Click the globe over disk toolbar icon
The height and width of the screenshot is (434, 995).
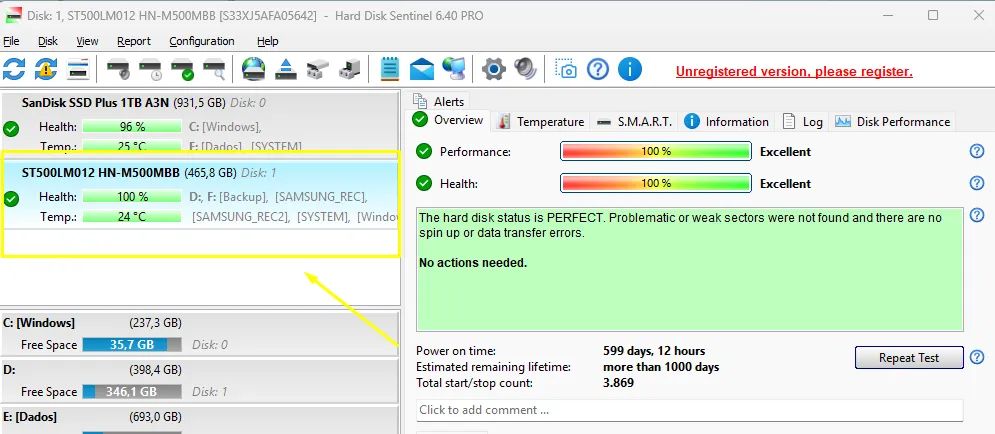(x=253, y=69)
